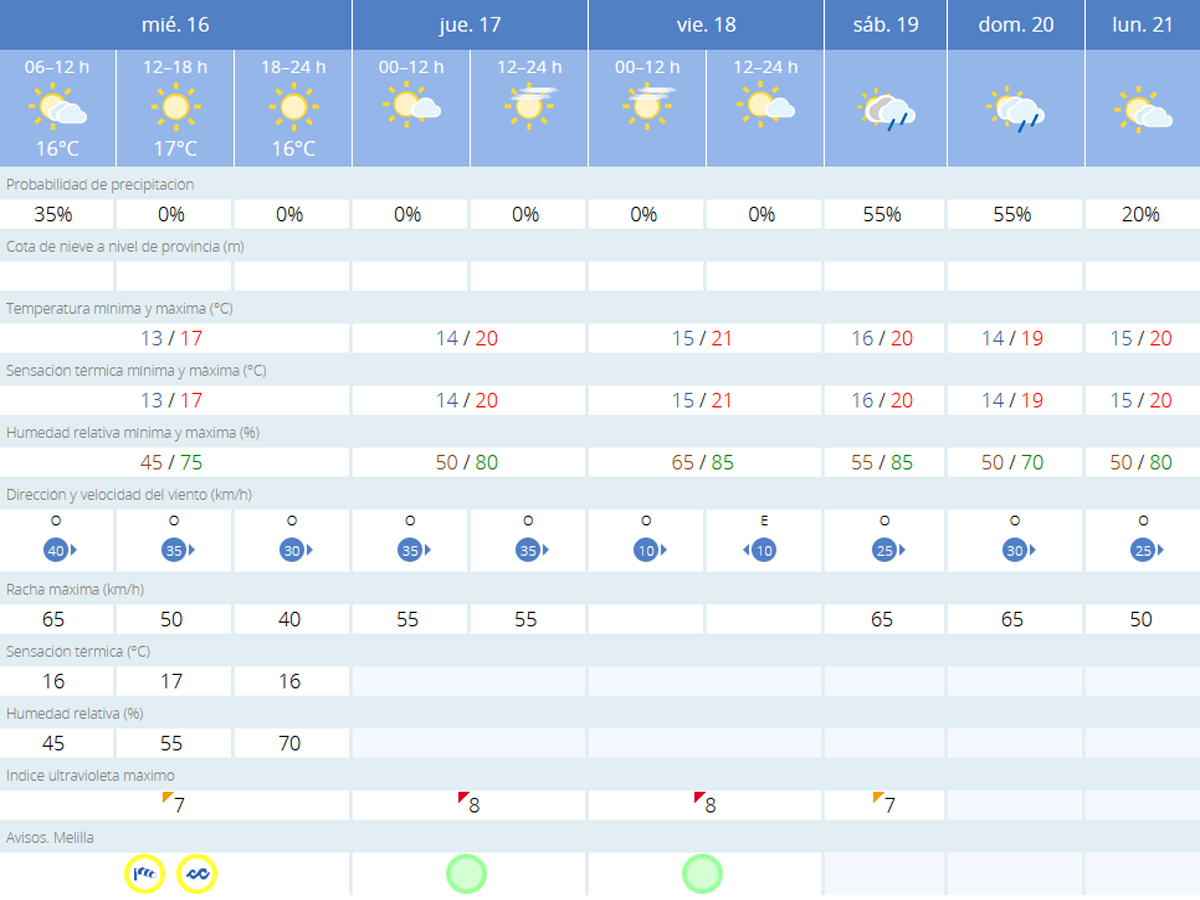The height and width of the screenshot is (900, 1200).
Task: Click the hourly humidity value 45
Action: (53, 743)
